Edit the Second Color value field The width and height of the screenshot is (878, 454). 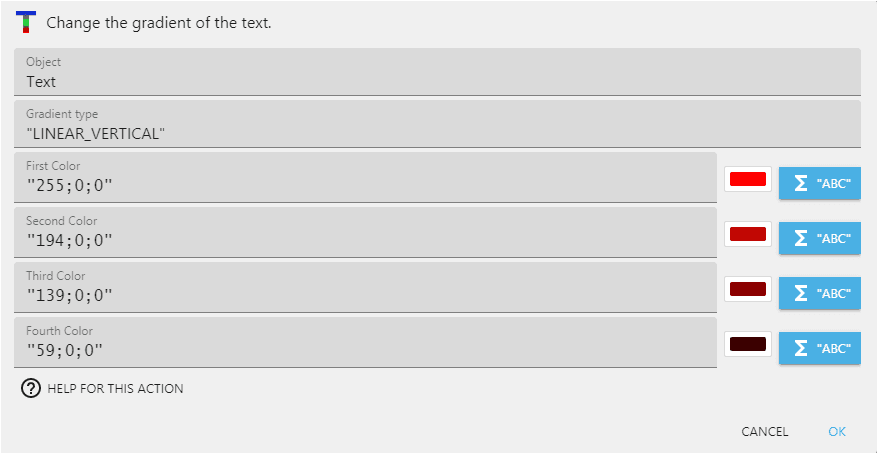click(365, 234)
